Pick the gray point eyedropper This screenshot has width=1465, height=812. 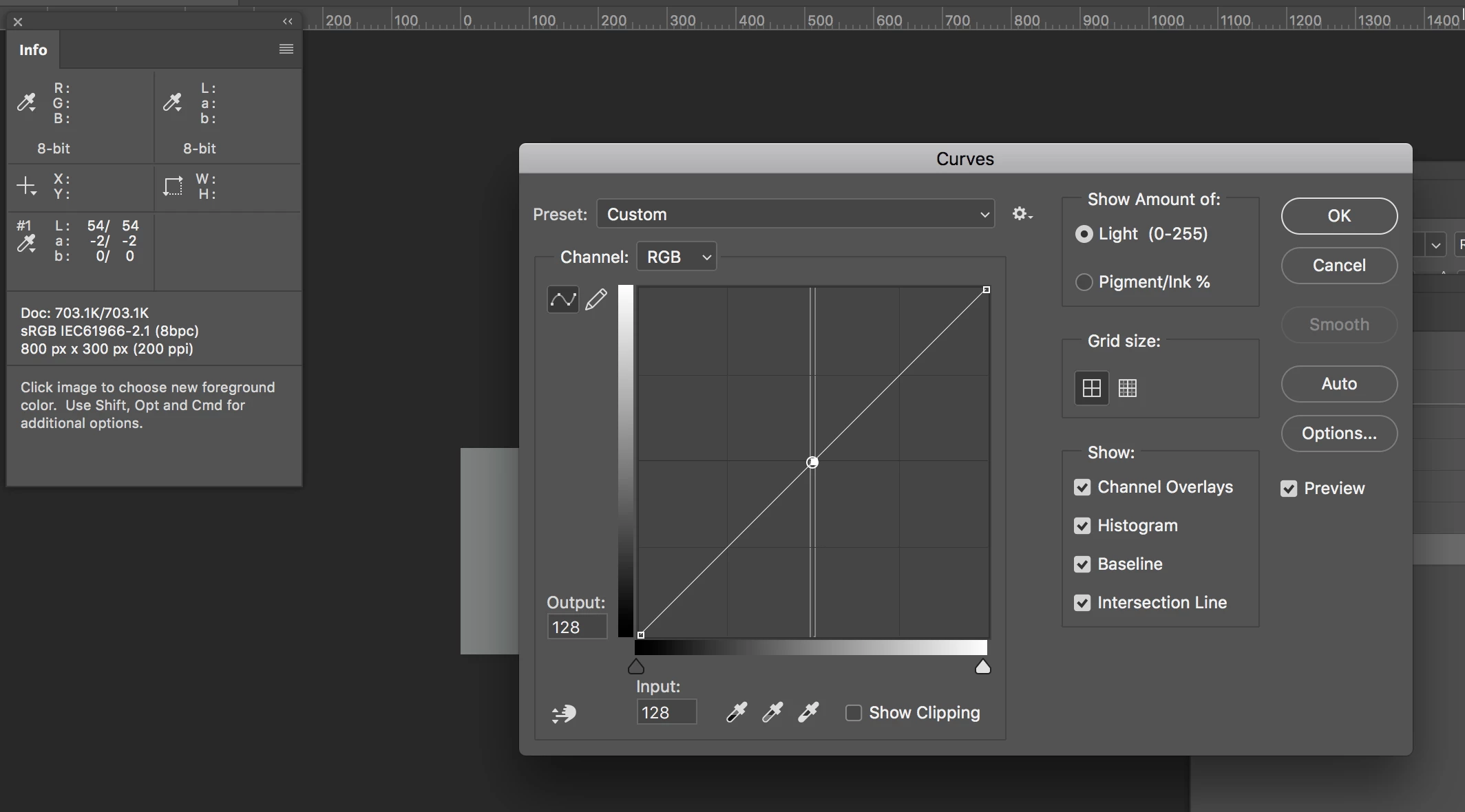click(772, 712)
